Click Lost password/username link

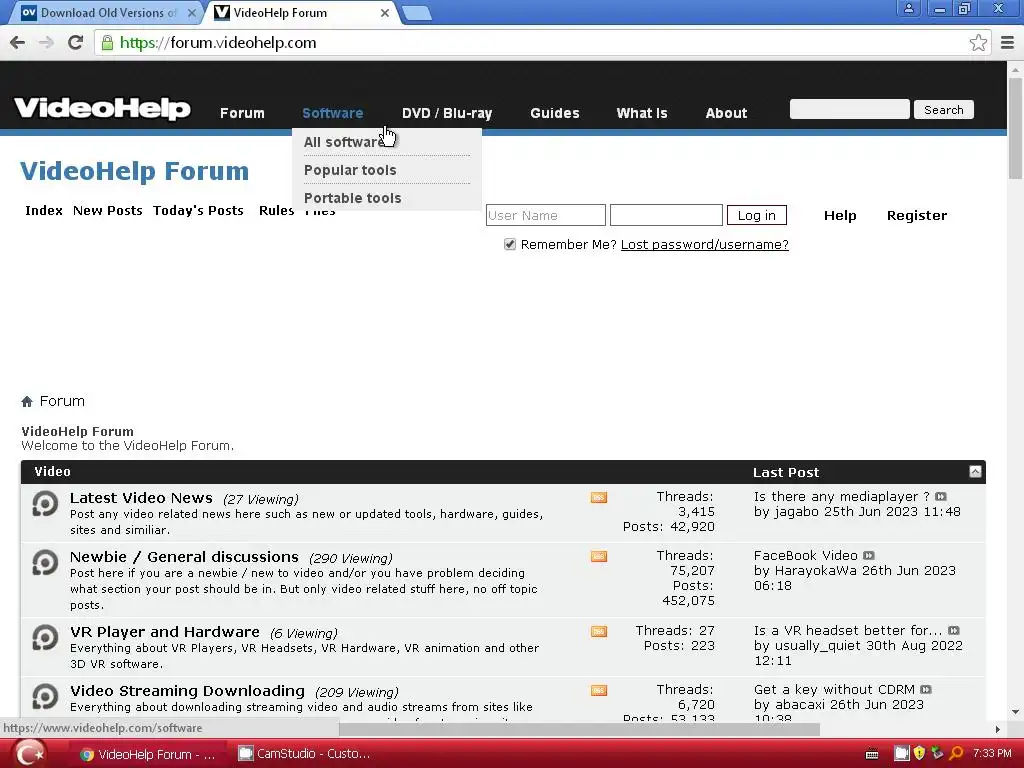coord(705,244)
